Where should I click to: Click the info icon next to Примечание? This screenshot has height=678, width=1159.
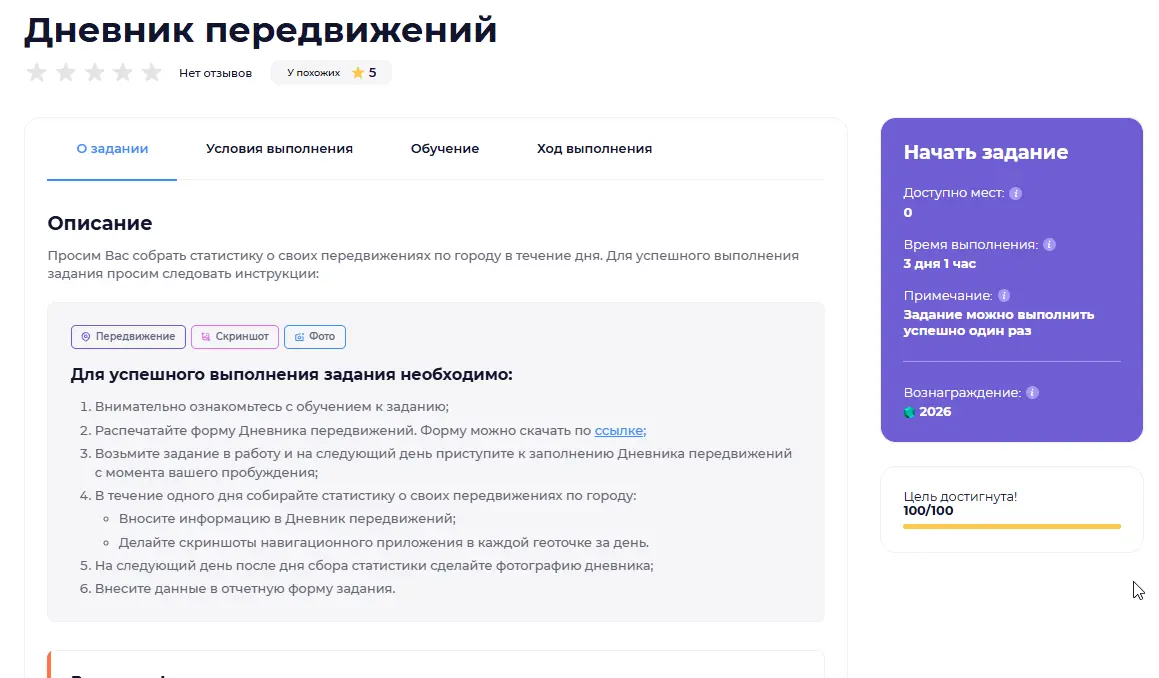[1004, 296]
